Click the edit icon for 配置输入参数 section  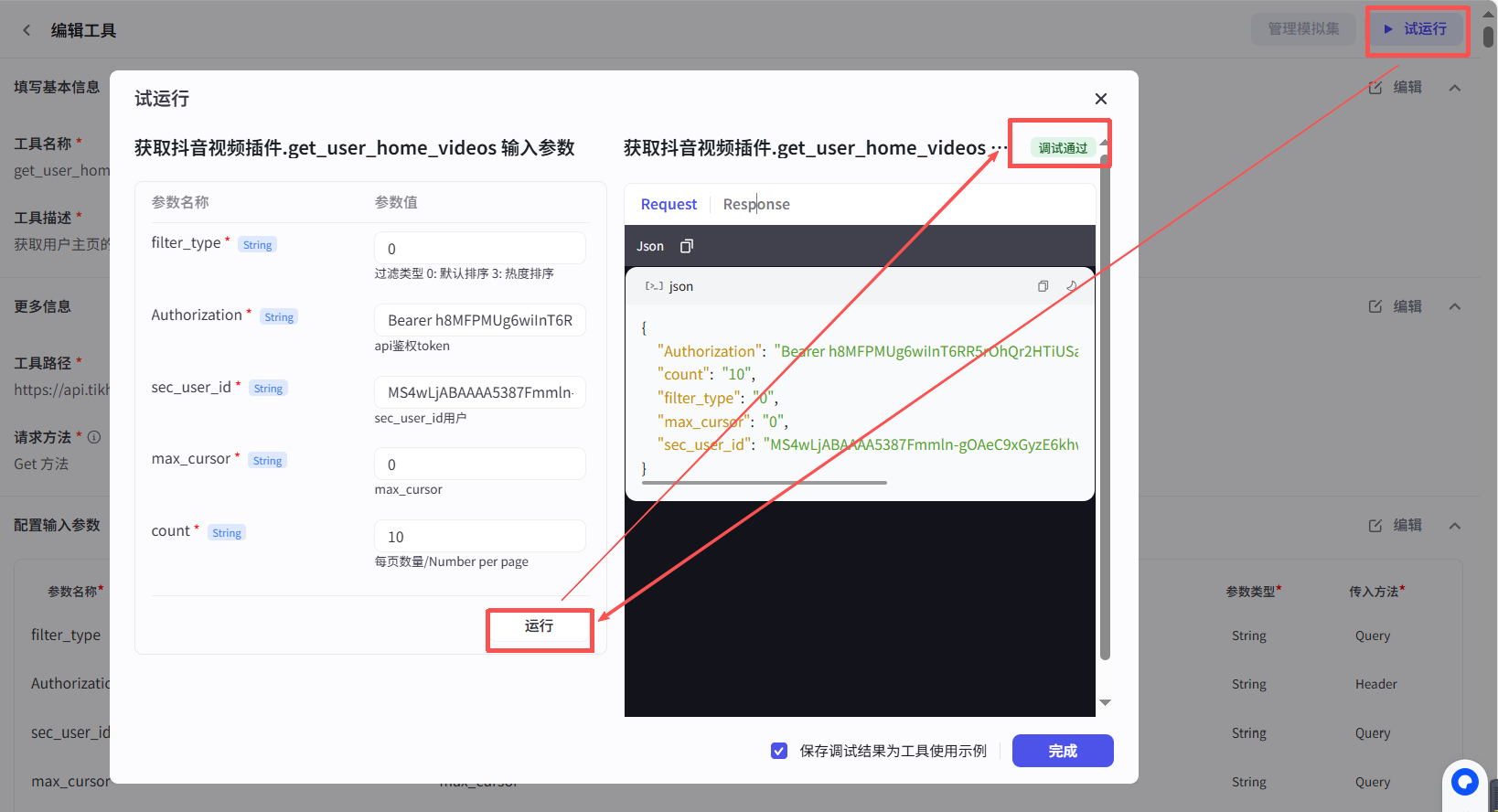1375,526
